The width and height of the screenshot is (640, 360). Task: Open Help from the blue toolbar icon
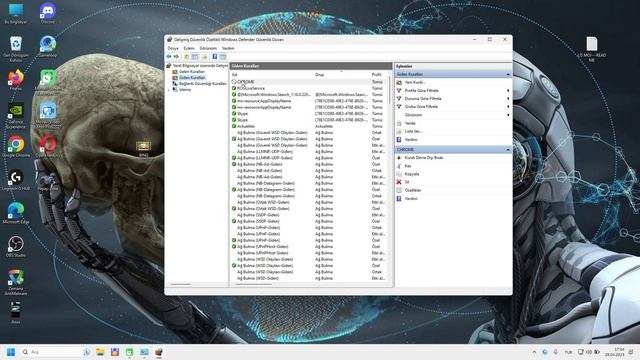tap(215, 56)
